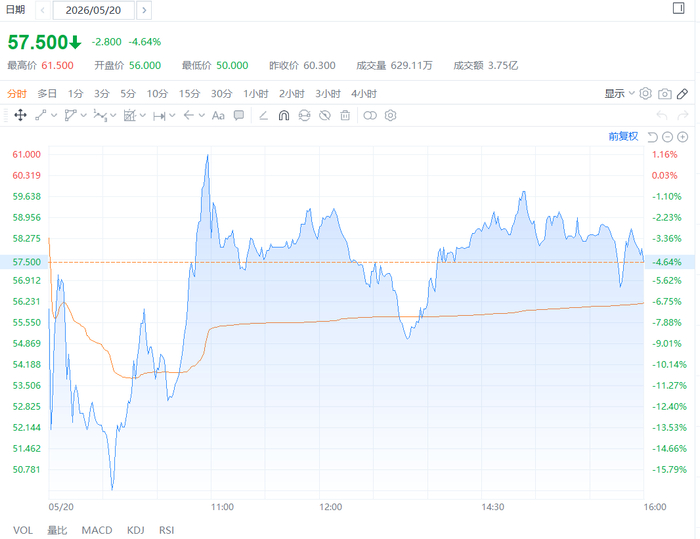700x539 pixels.
Task: Open line tool dropdown arrow
Action: click(54, 116)
